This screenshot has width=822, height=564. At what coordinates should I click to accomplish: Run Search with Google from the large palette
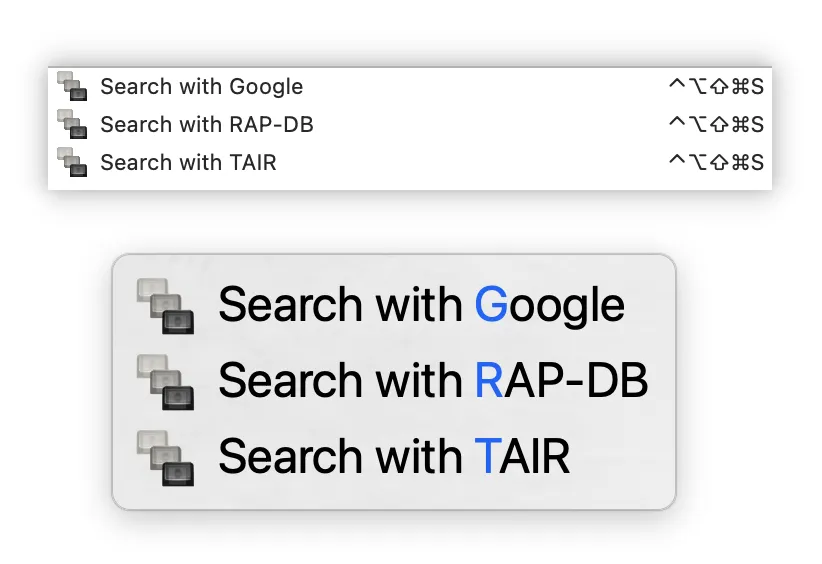coord(421,305)
